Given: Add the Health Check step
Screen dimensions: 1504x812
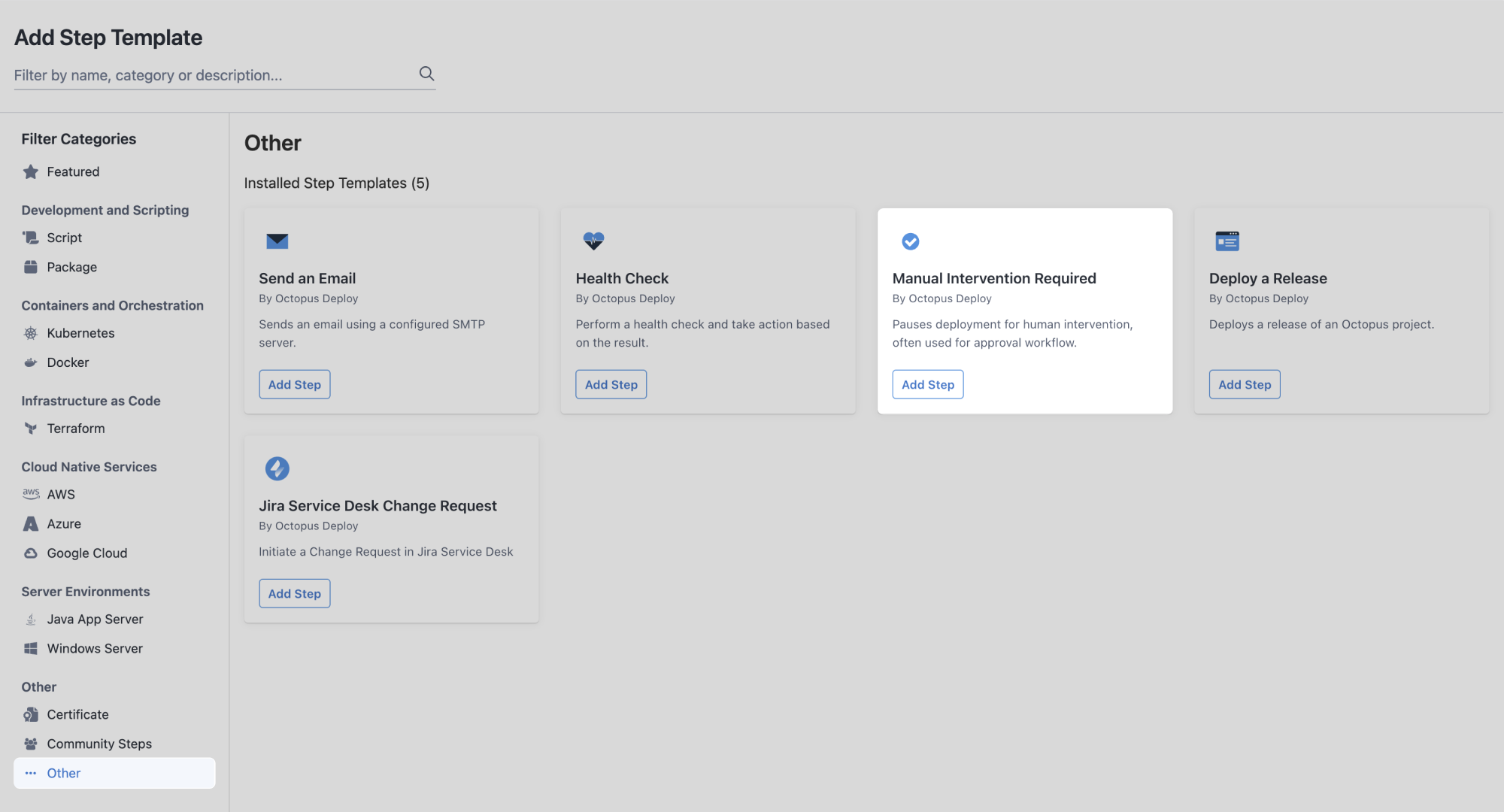Looking at the screenshot, I should coord(611,384).
